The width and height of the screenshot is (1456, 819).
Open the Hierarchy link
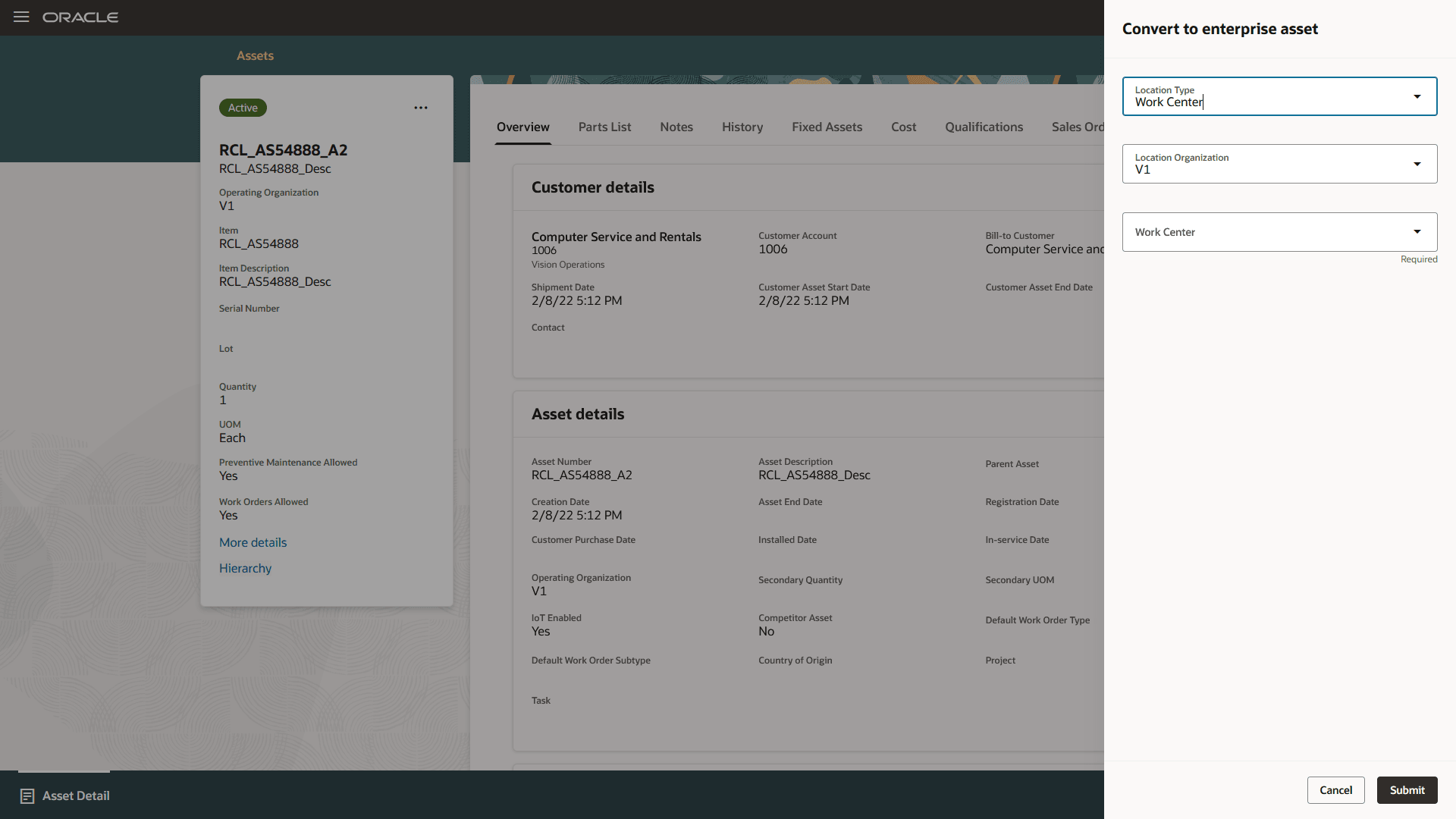coord(245,568)
